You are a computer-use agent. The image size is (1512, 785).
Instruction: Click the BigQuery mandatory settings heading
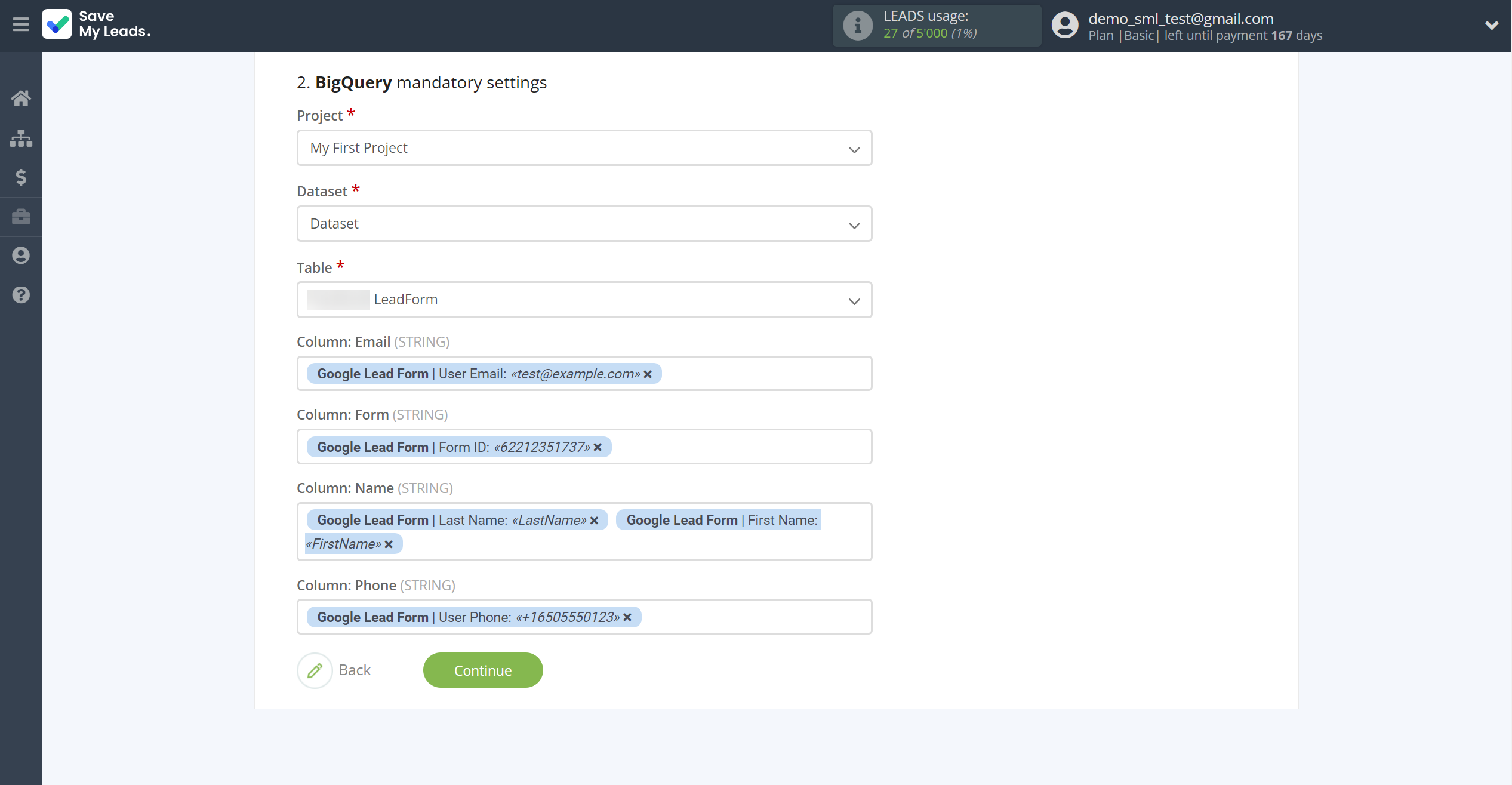coord(421,82)
